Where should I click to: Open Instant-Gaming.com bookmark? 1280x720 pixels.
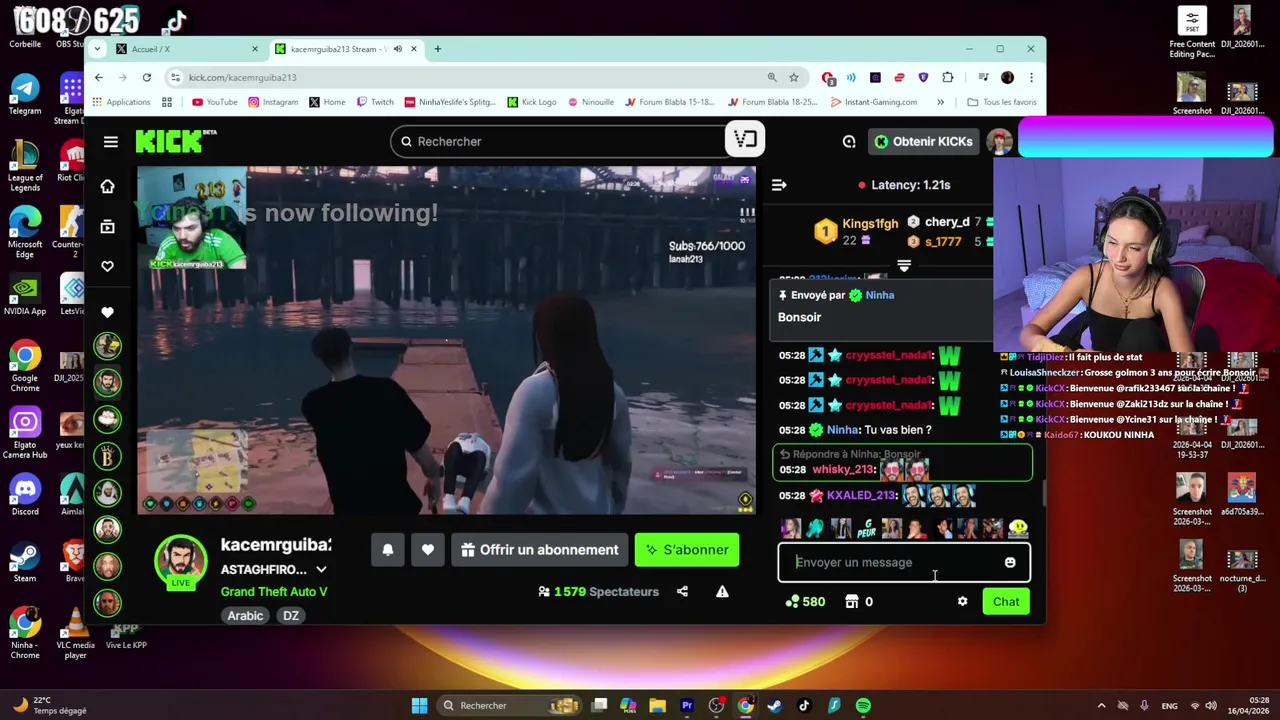coord(874,102)
